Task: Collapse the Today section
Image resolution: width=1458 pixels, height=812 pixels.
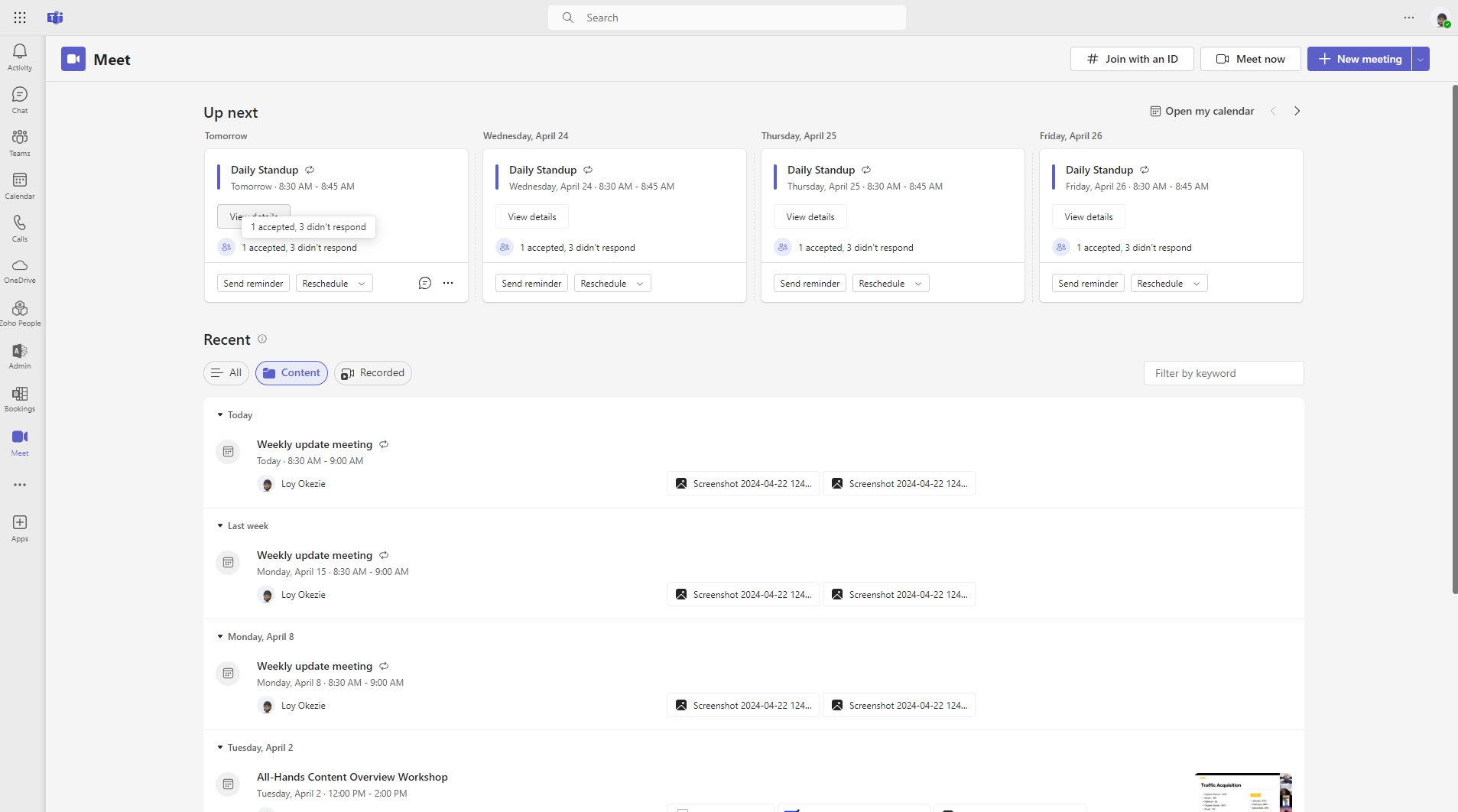Action: point(220,415)
